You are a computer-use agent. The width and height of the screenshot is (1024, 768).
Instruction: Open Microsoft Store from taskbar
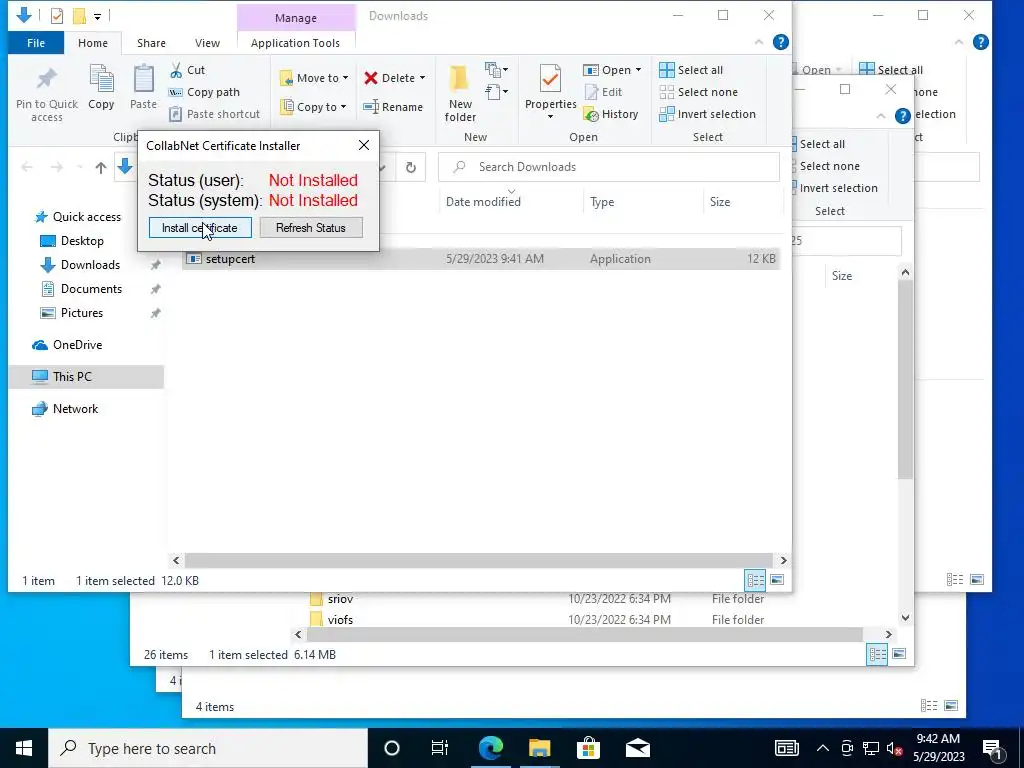[588, 748]
